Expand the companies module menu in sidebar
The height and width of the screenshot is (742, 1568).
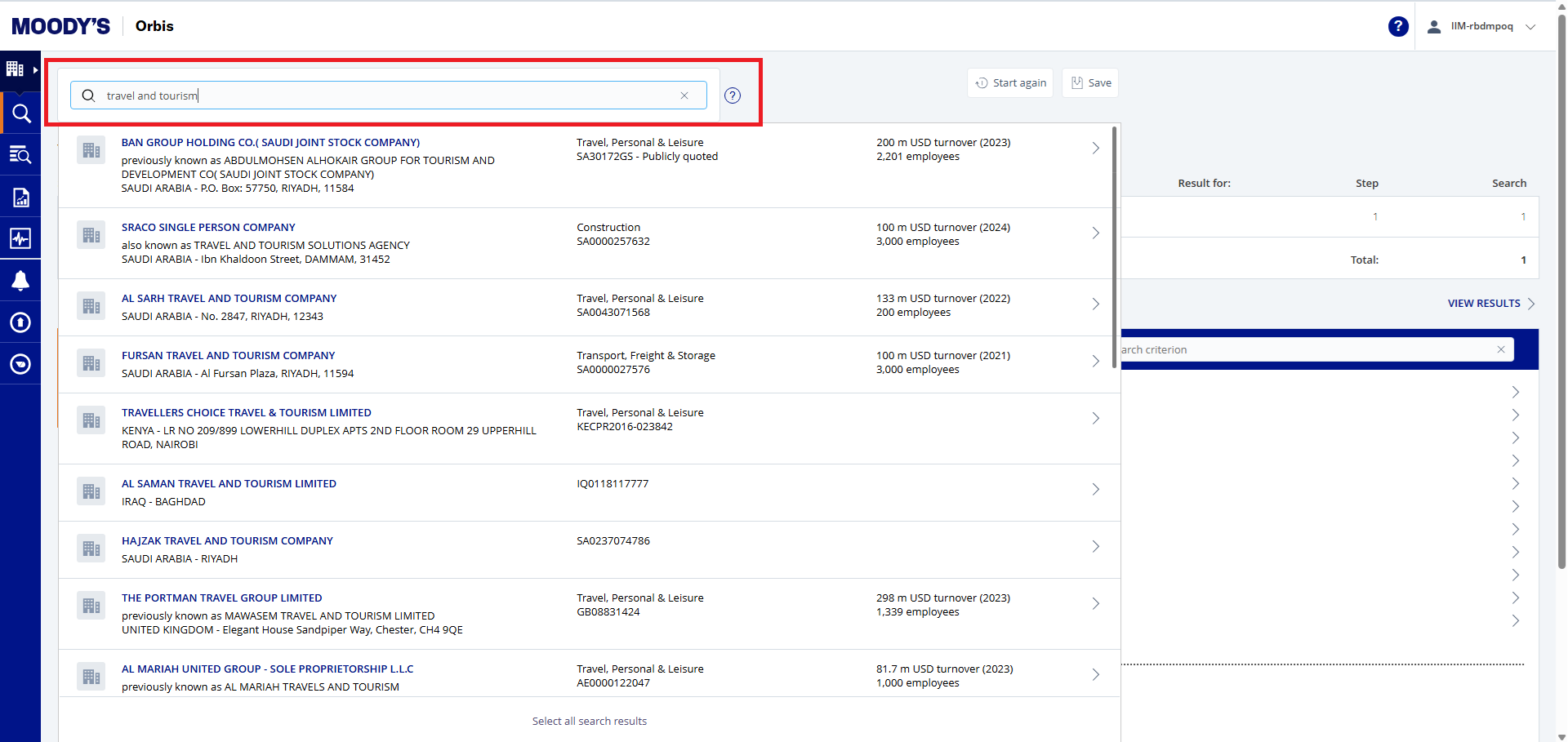click(x=20, y=70)
